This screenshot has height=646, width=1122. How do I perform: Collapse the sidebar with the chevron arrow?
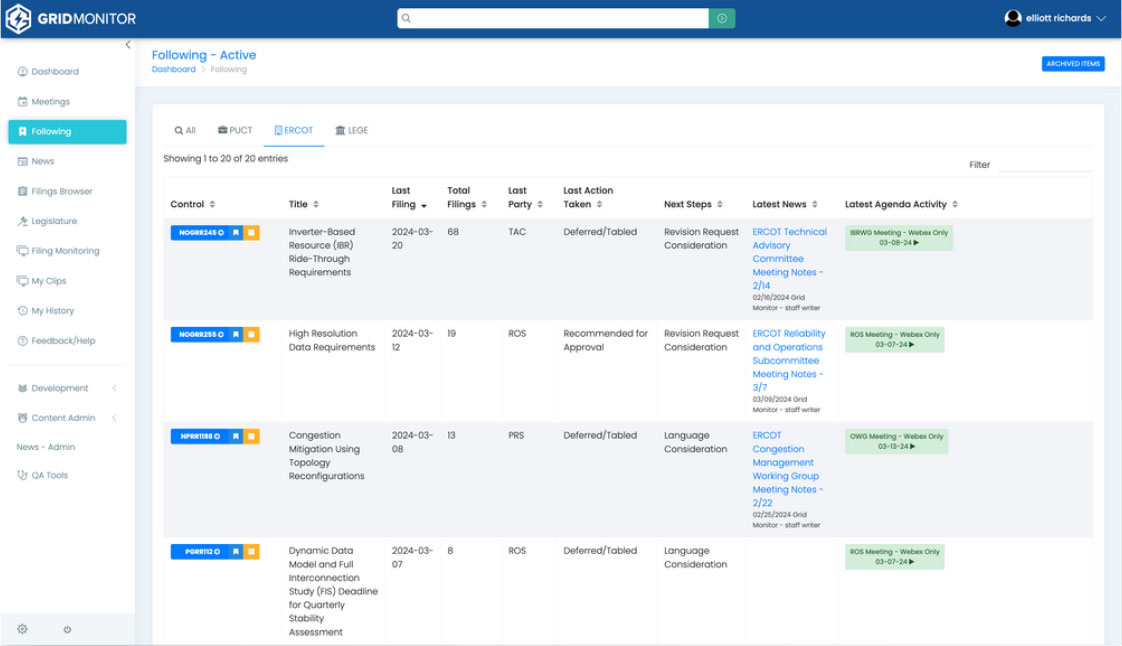click(x=128, y=45)
